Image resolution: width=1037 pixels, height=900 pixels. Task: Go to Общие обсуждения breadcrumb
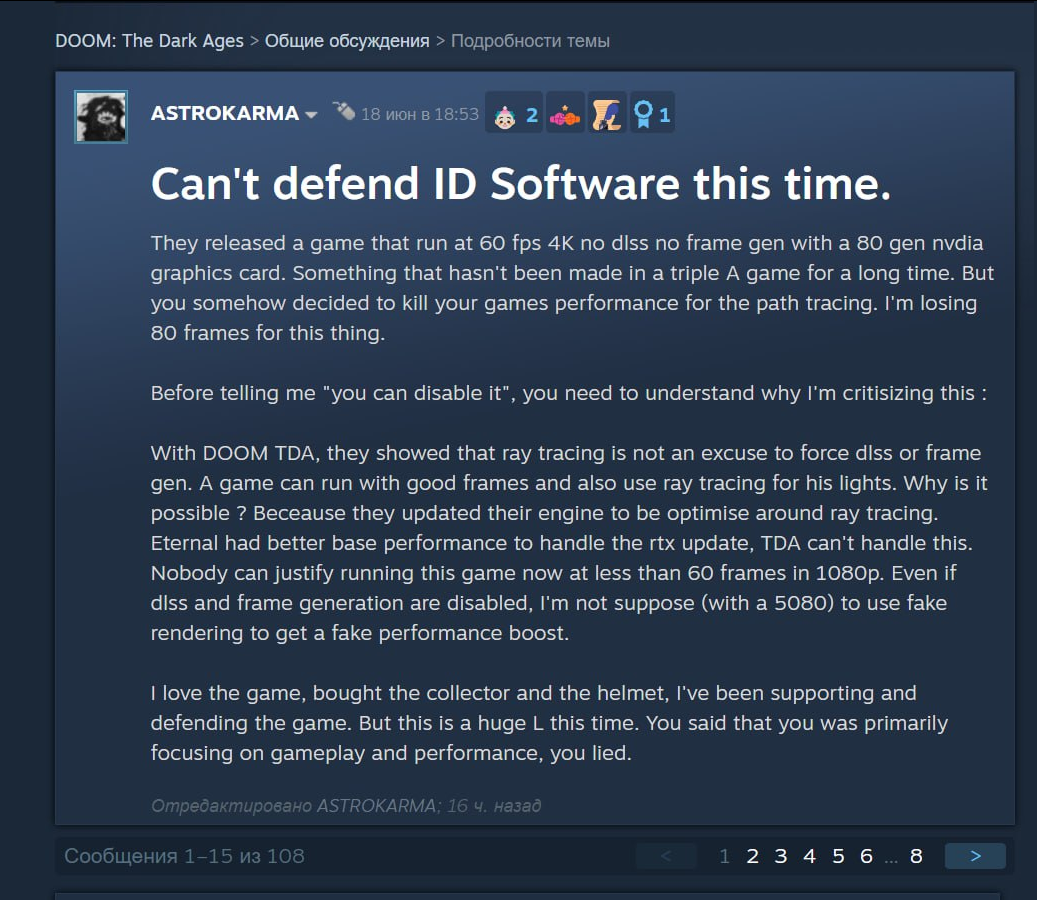[x=347, y=41]
